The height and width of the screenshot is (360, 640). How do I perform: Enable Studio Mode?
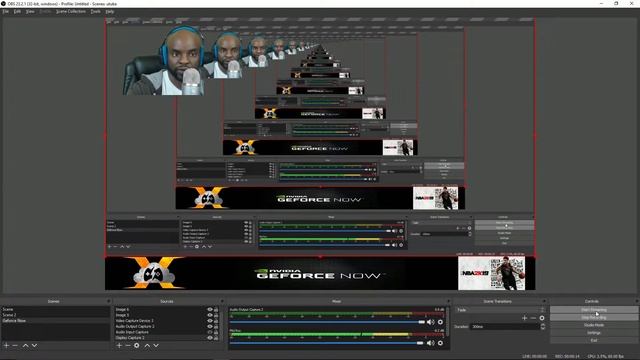pyautogui.click(x=594, y=325)
